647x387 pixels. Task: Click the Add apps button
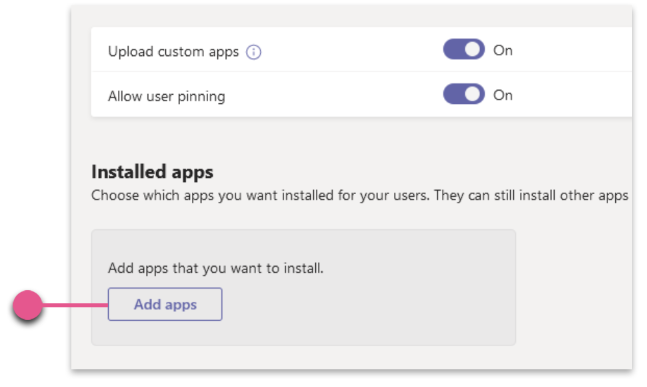(x=165, y=304)
